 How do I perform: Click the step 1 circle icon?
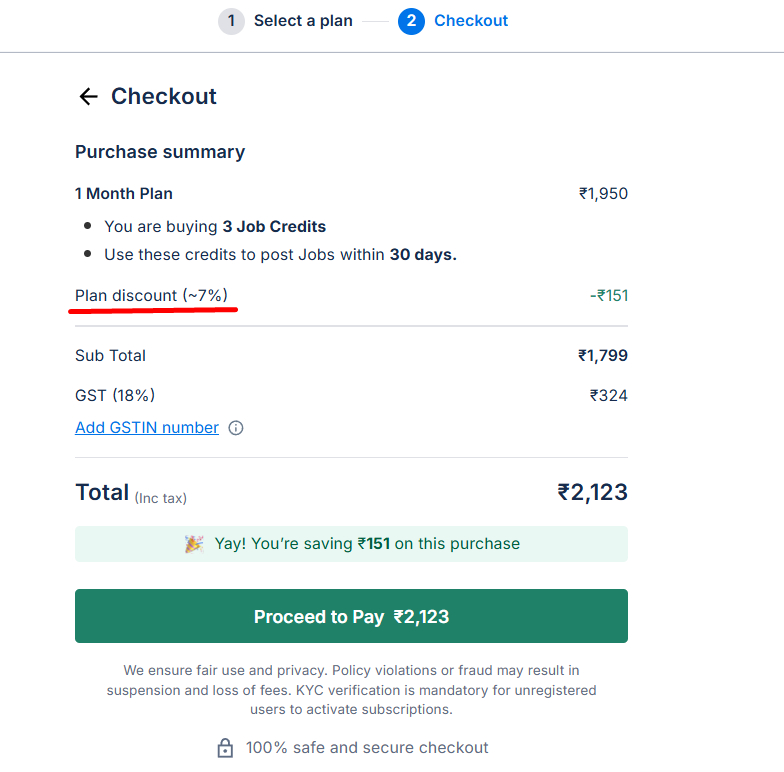coord(231,21)
